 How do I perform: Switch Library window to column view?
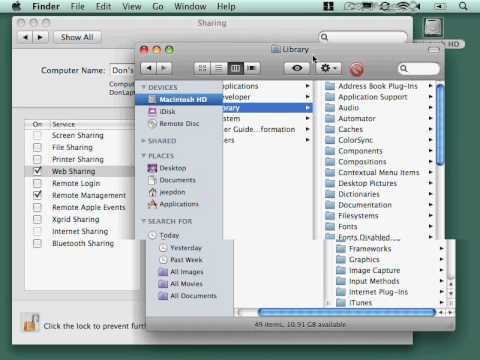235,68
